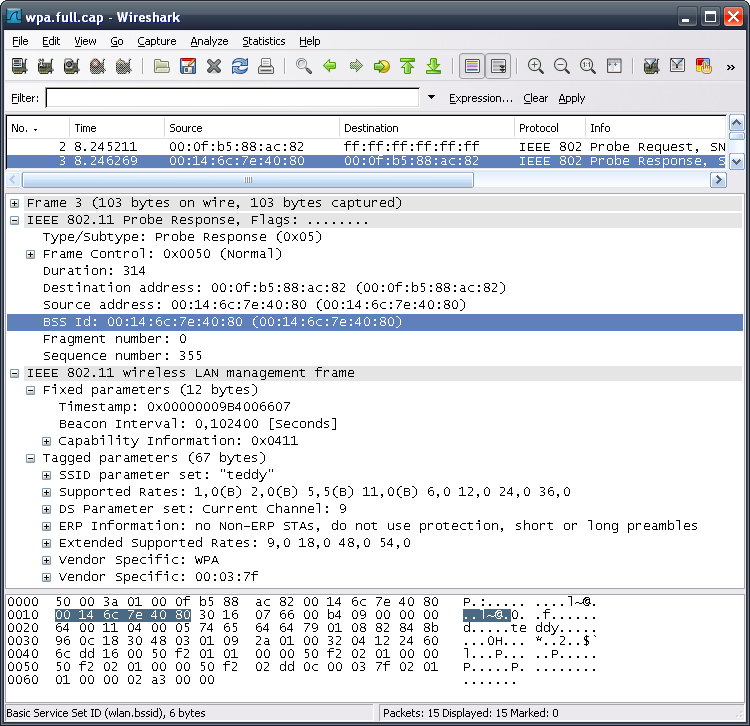Select packet 2 Probe Request row

366,146
